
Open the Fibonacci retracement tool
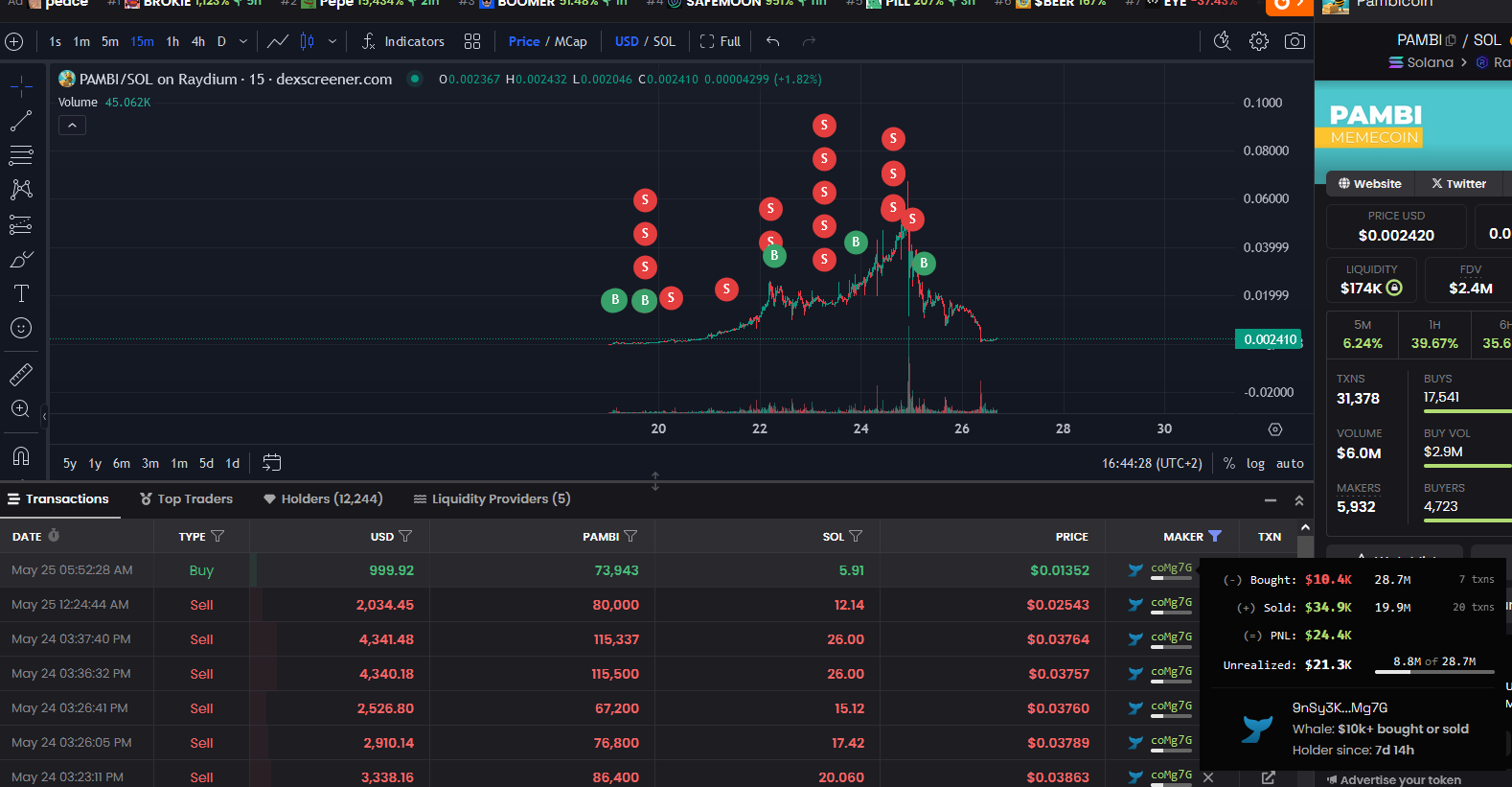(x=21, y=155)
